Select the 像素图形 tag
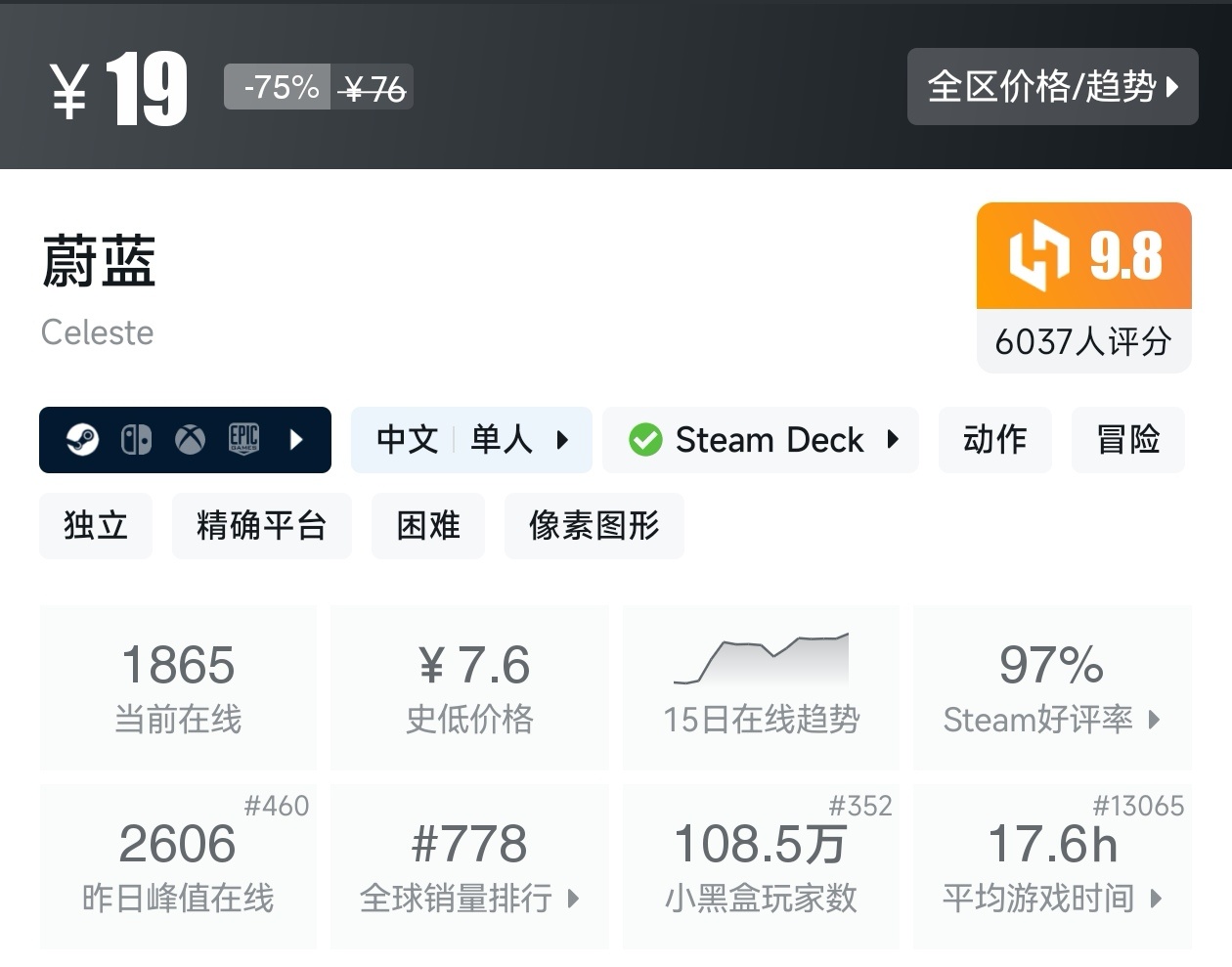This screenshot has height=967, width=1232. tap(594, 526)
